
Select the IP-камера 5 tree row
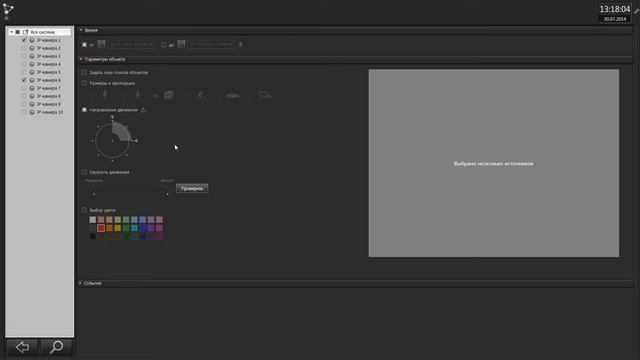pyautogui.click(x=42, y=72)
